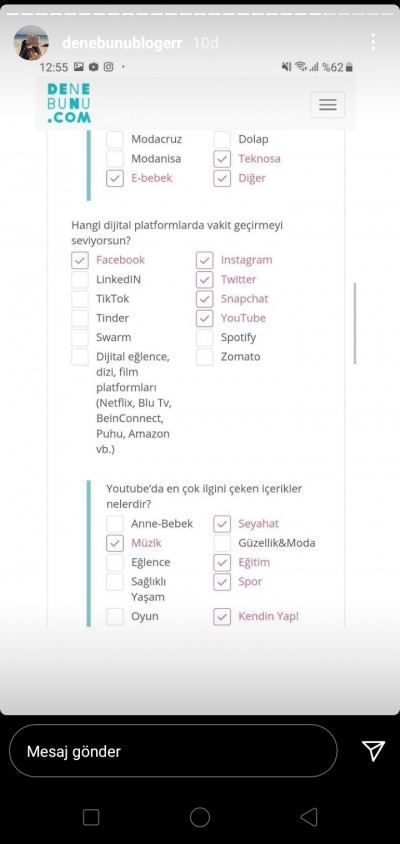Open the story three-dot options menu

point(373,42)
